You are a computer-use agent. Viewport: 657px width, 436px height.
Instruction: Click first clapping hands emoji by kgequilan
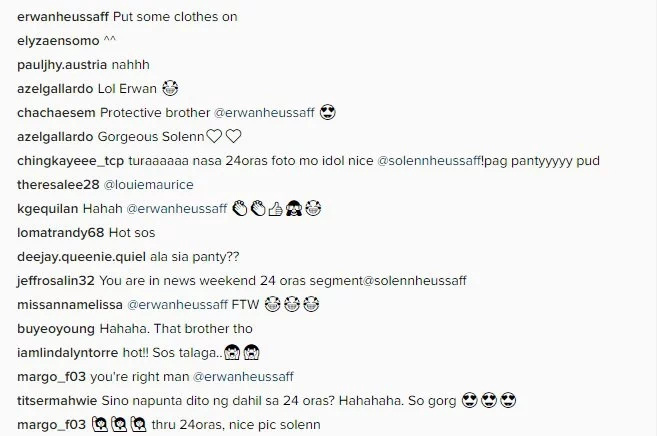(240, 209)
